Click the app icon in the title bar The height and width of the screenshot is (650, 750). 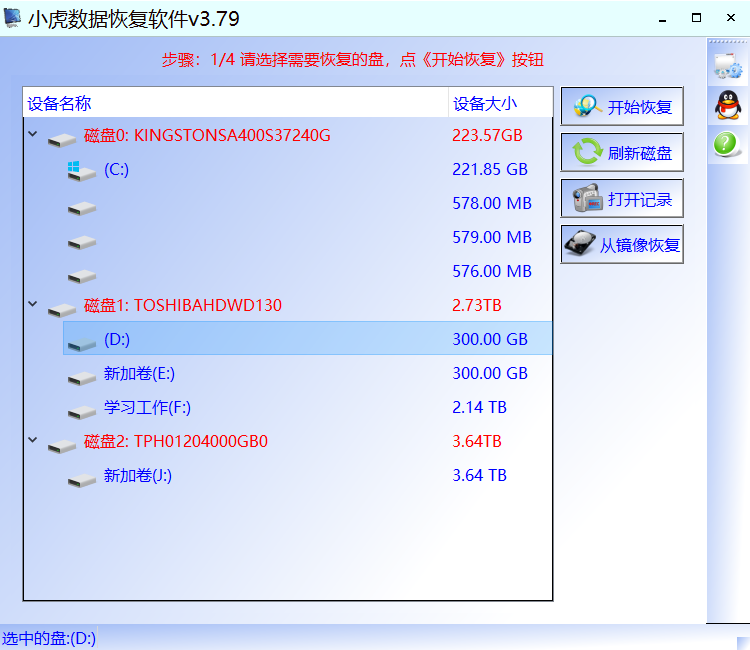tap(12, 18)
